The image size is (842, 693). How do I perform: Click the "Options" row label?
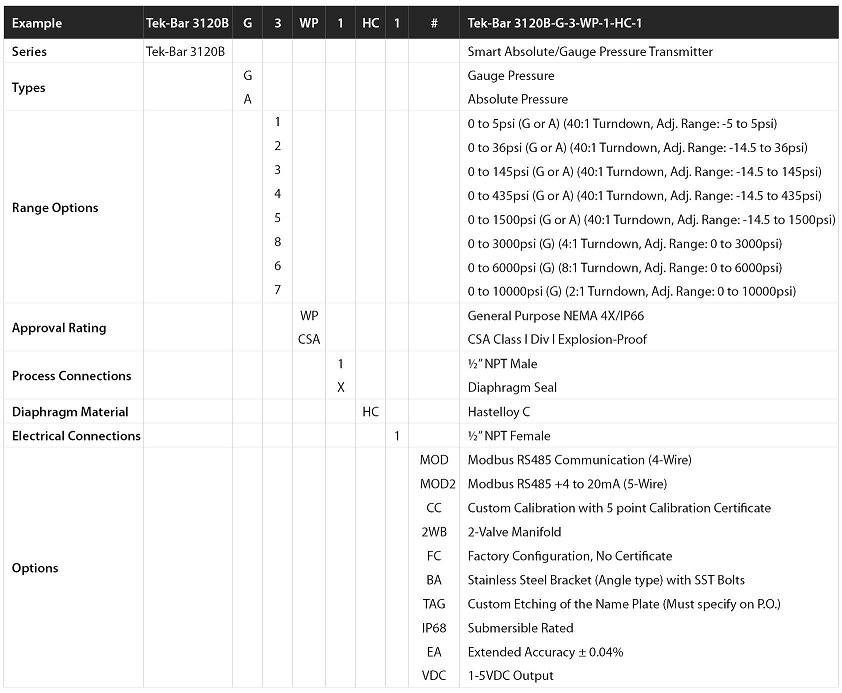(35, 568)
